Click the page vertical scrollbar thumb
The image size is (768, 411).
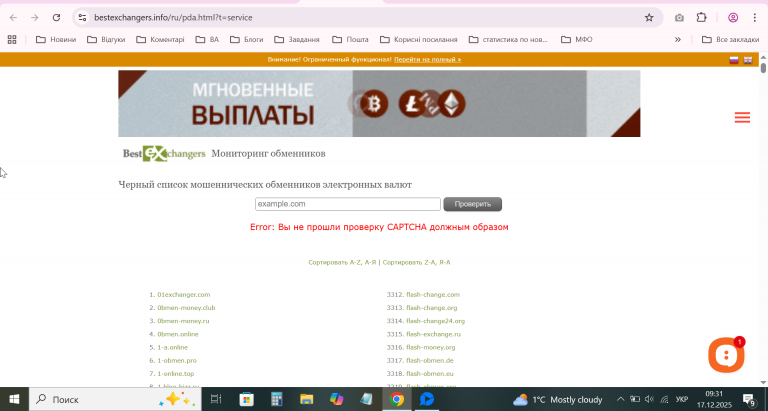coord(763,68)
